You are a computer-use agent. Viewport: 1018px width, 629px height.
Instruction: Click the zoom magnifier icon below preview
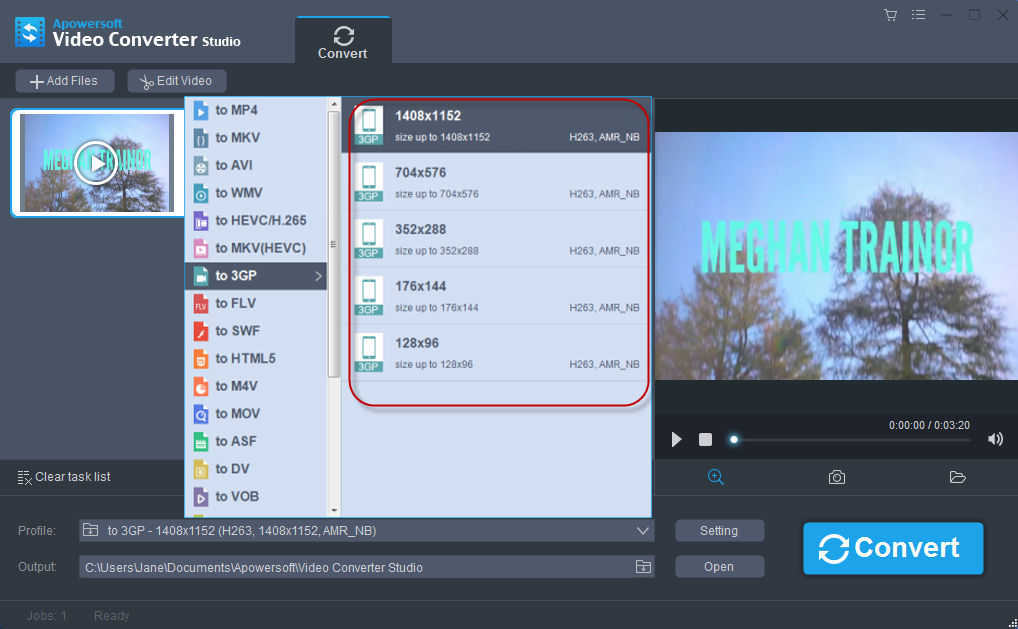coord(715,477)
